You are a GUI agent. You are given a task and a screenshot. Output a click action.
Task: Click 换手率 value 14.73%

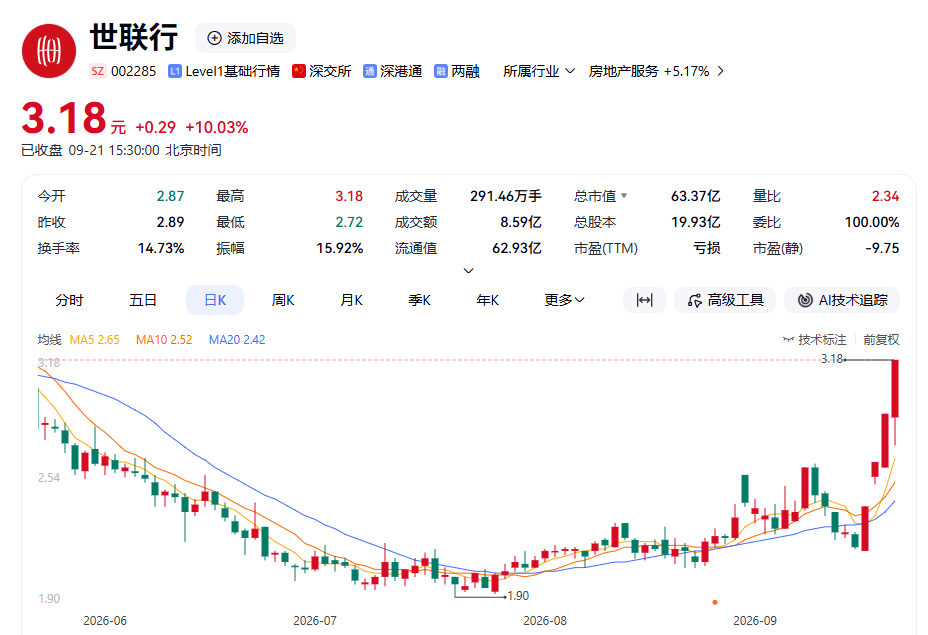(x=161, y=248)
